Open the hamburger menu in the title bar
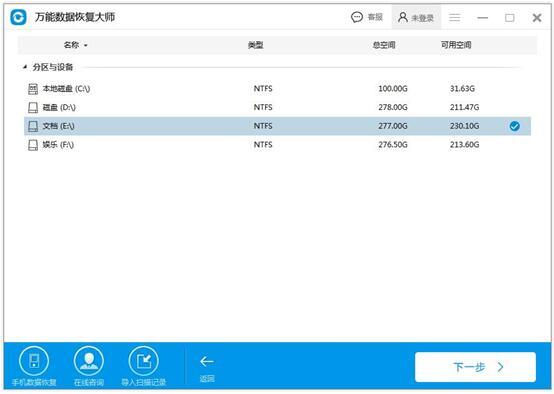The width and height of the screenshot is (554, 394). coord(454,17)
